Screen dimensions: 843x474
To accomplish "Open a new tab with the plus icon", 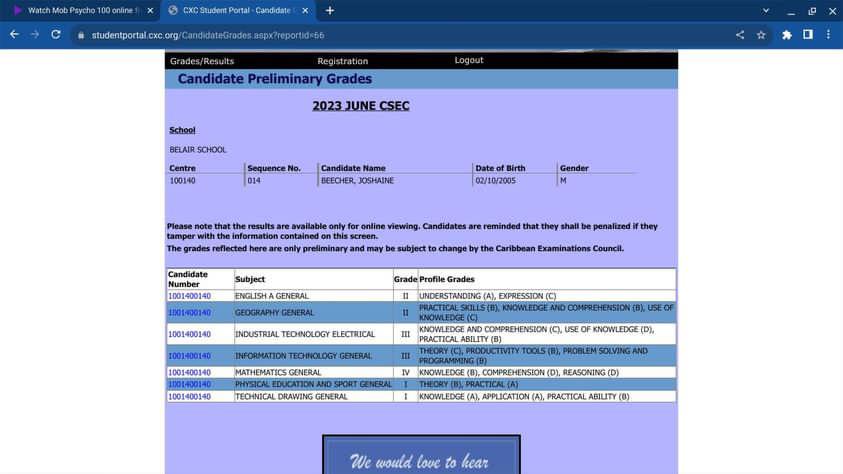I will [x=330, y=10].
